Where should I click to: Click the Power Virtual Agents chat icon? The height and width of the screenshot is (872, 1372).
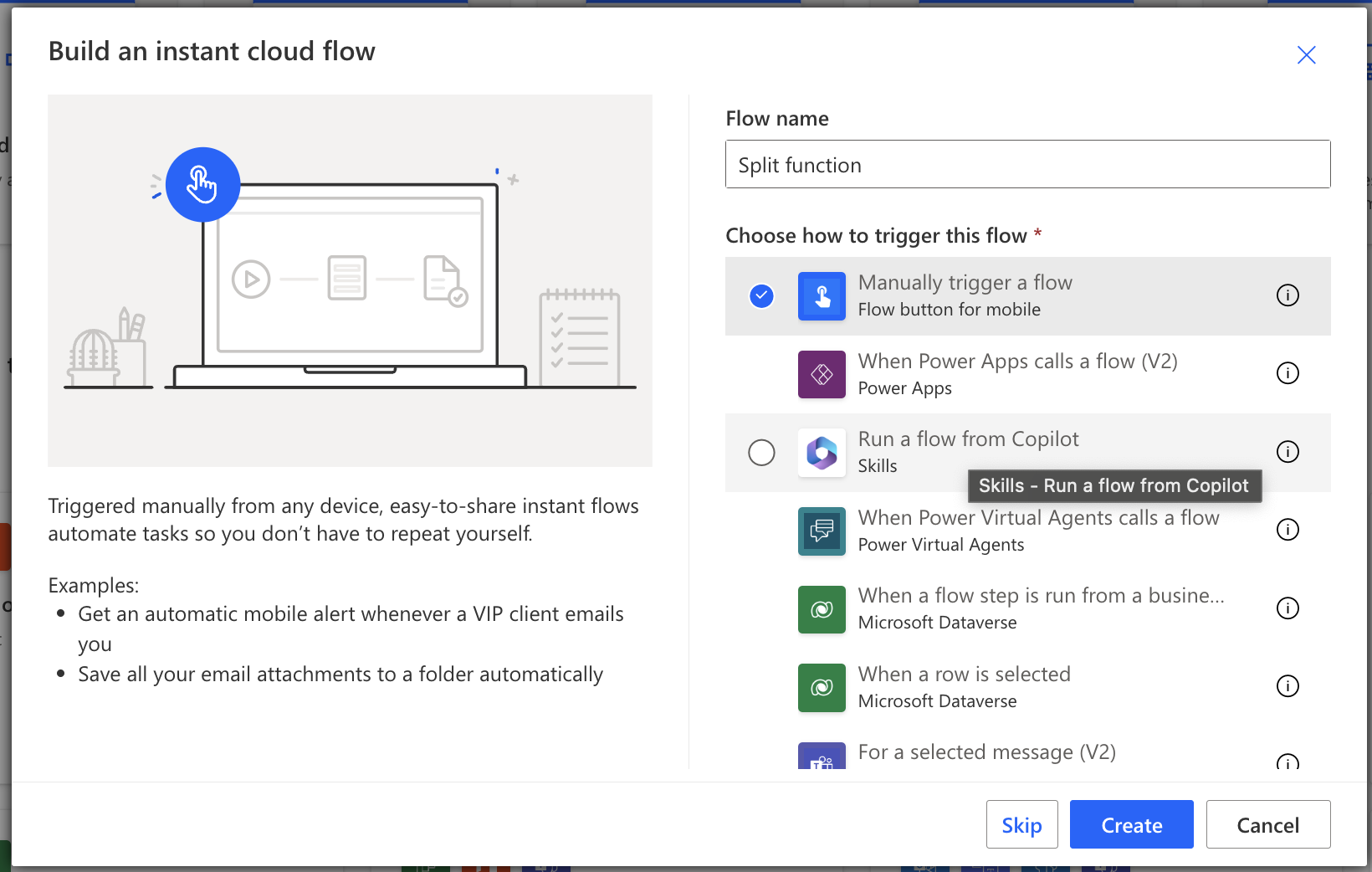822,531
